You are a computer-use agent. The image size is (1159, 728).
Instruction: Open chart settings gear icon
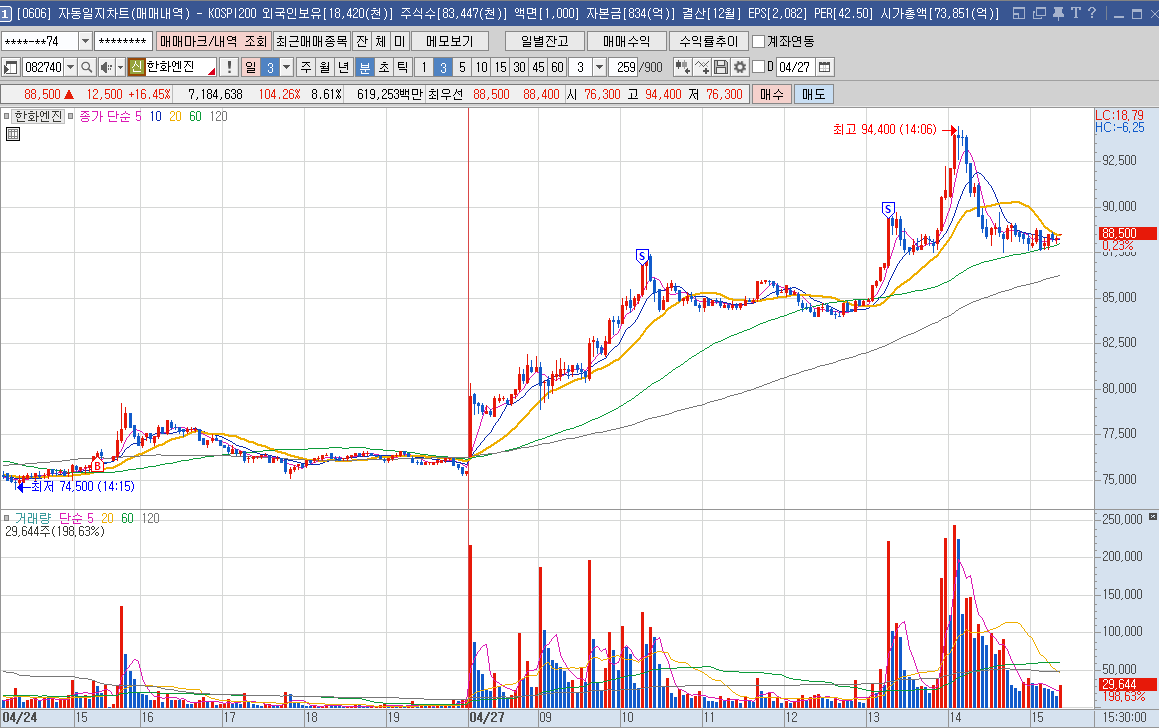(740, 67)
